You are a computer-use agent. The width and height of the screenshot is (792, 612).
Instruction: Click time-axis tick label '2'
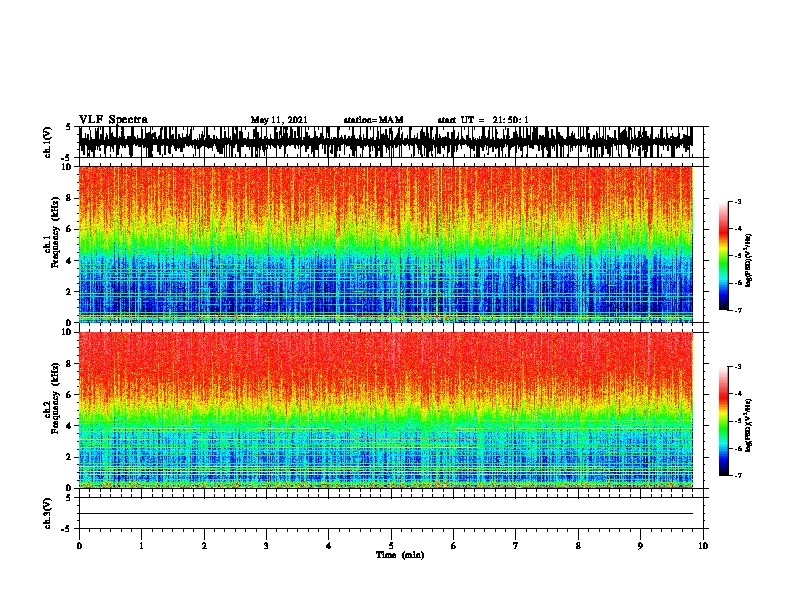pos(204,546)
